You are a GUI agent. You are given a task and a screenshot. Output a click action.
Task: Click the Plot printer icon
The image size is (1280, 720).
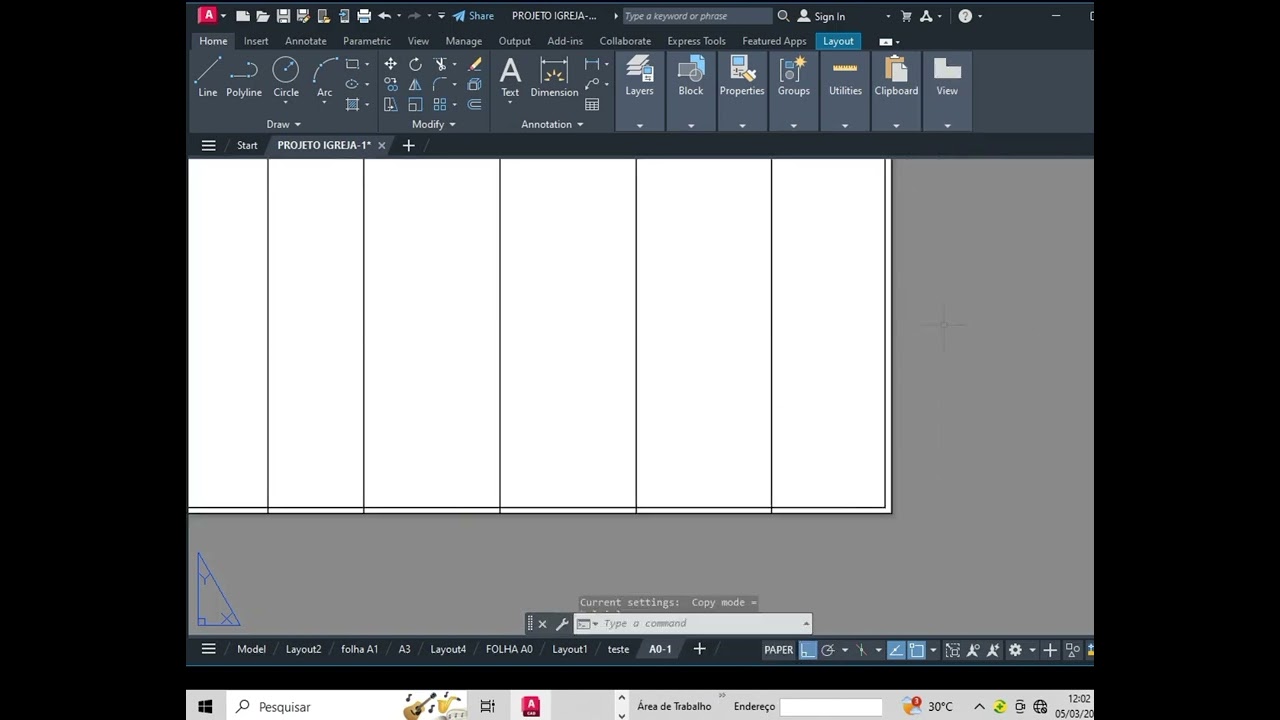click(364, 16)
